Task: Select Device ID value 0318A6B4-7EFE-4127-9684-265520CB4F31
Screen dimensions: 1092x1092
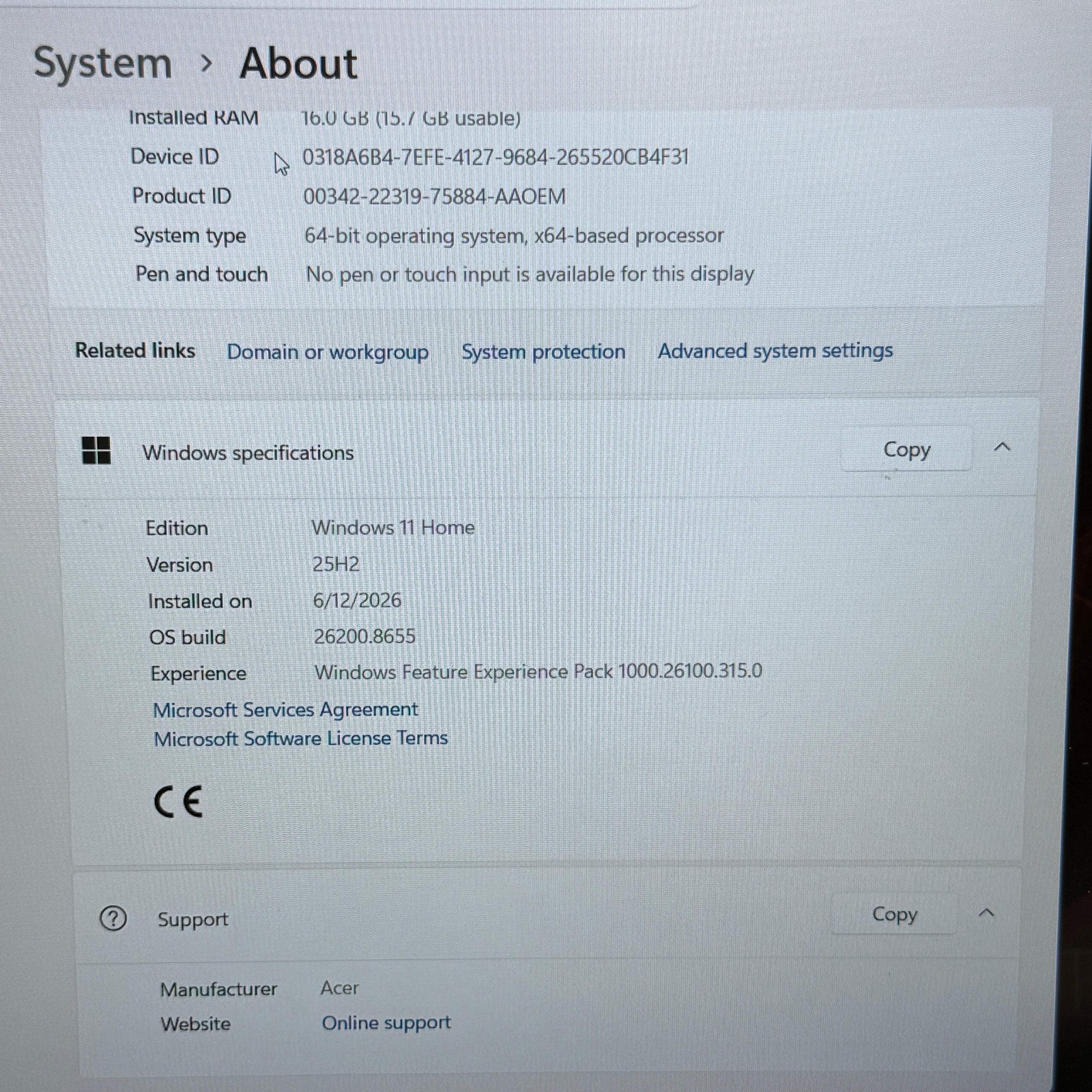Action: coord(495,158)
